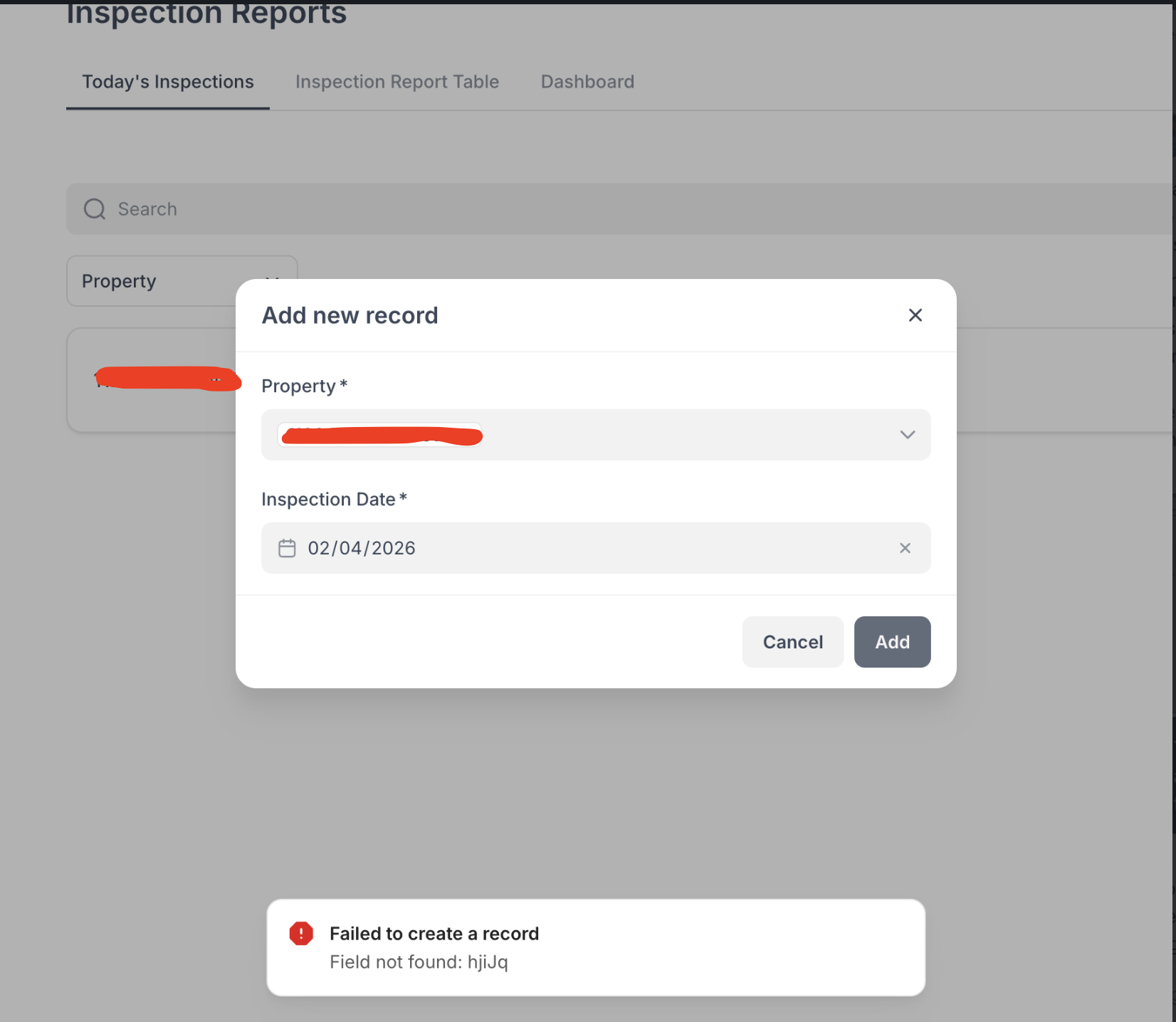Switch to Today's Inspections tab
This screenshot has width=1176, height=1022.
pos(168,82)
